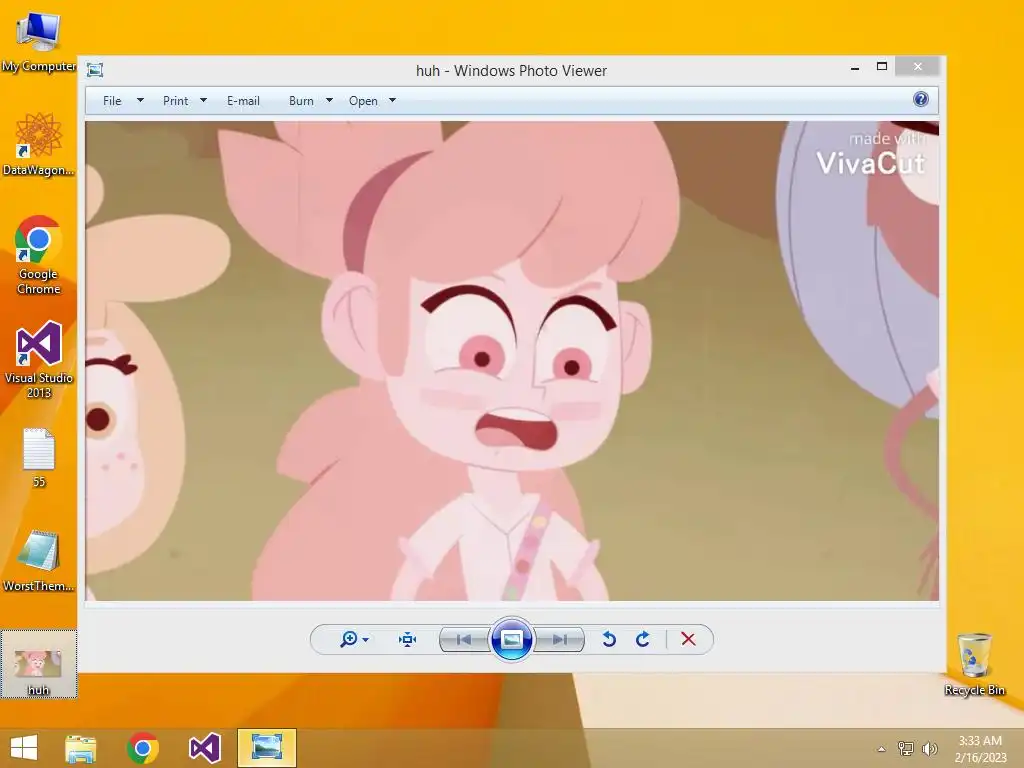The width and height of the screenshot is (1024, 768).
Task: Expand the File menu dropdown arrow
Action: coord(140,101)
